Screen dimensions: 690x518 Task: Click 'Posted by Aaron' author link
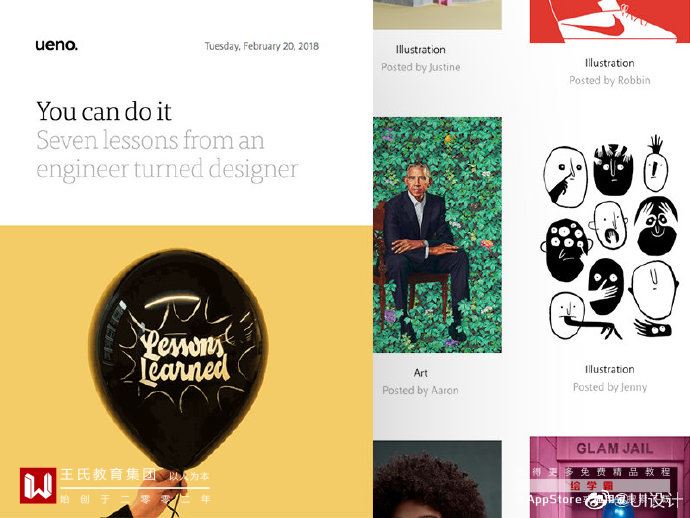click(x=420, y=390)
